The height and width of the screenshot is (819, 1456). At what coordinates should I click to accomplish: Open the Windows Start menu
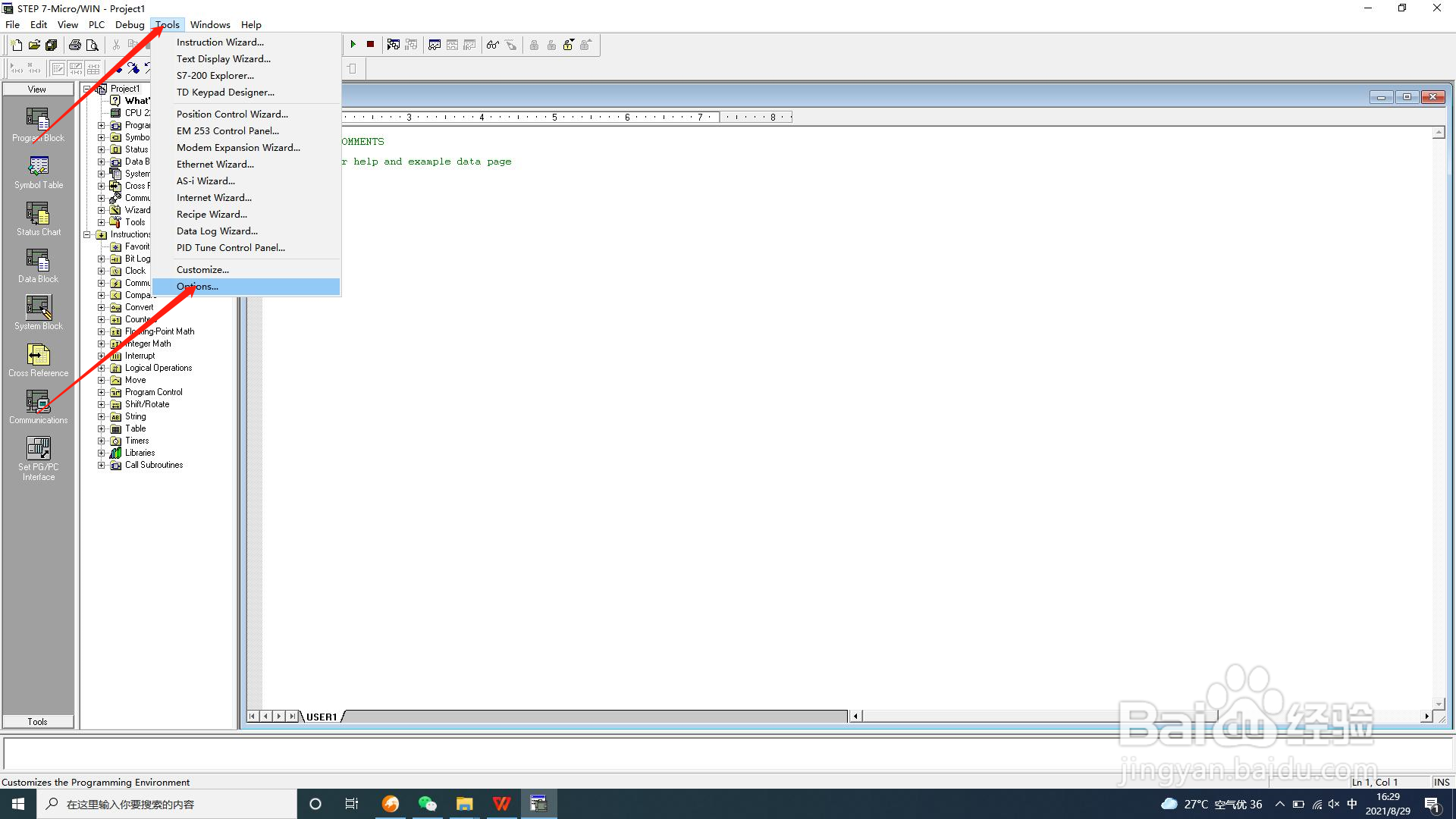pos(18,804)
